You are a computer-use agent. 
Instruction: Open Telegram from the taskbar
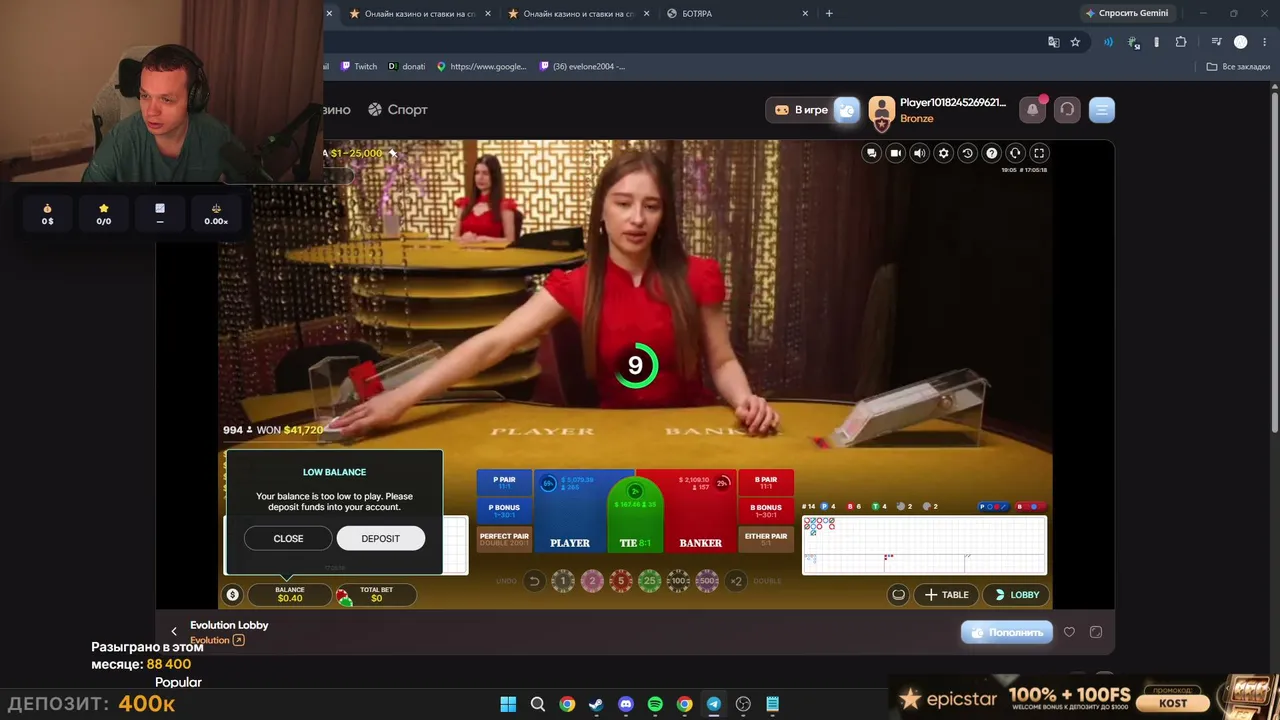click(x=714, y=704)
